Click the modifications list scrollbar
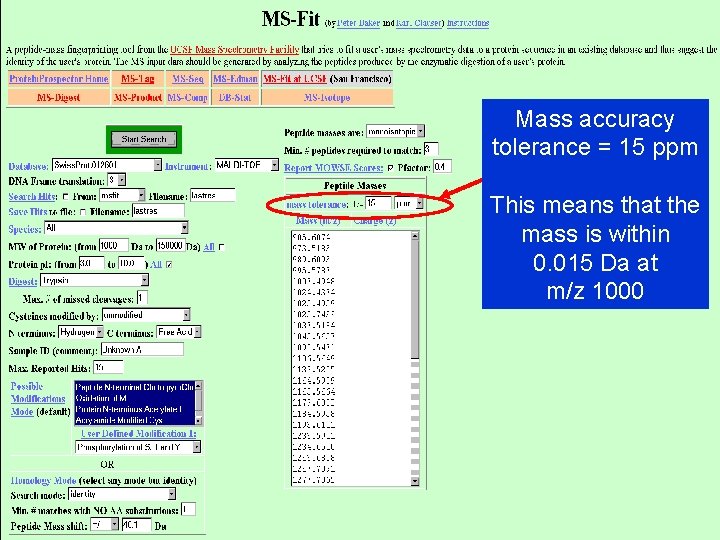The height and width of the screenshot is (540, 720). click(x=198, y=403)
